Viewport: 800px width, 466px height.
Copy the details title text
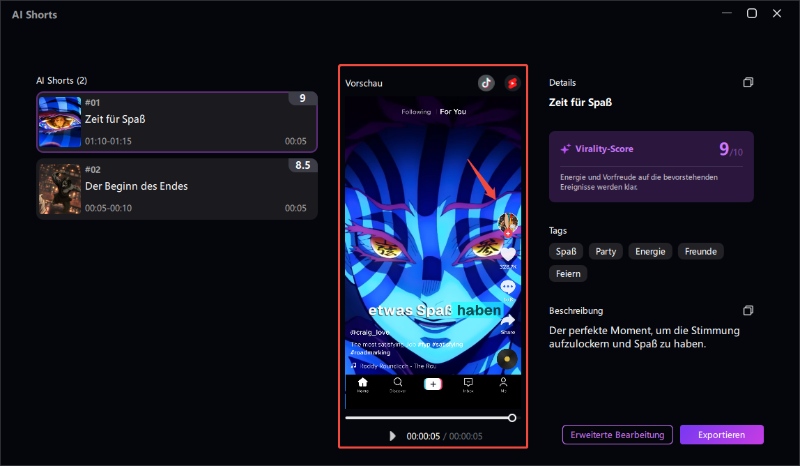tap(748, 83)
